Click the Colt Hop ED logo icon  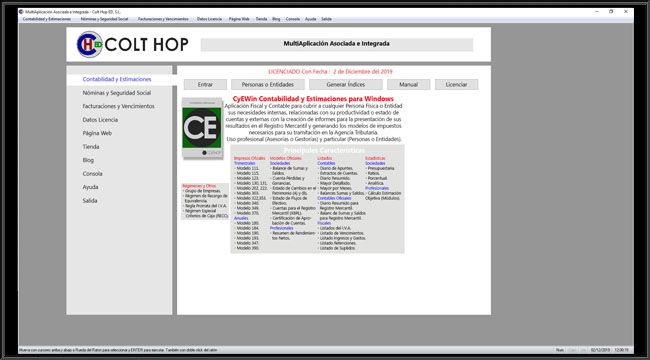pyautogui.click(x=90, y=44)
